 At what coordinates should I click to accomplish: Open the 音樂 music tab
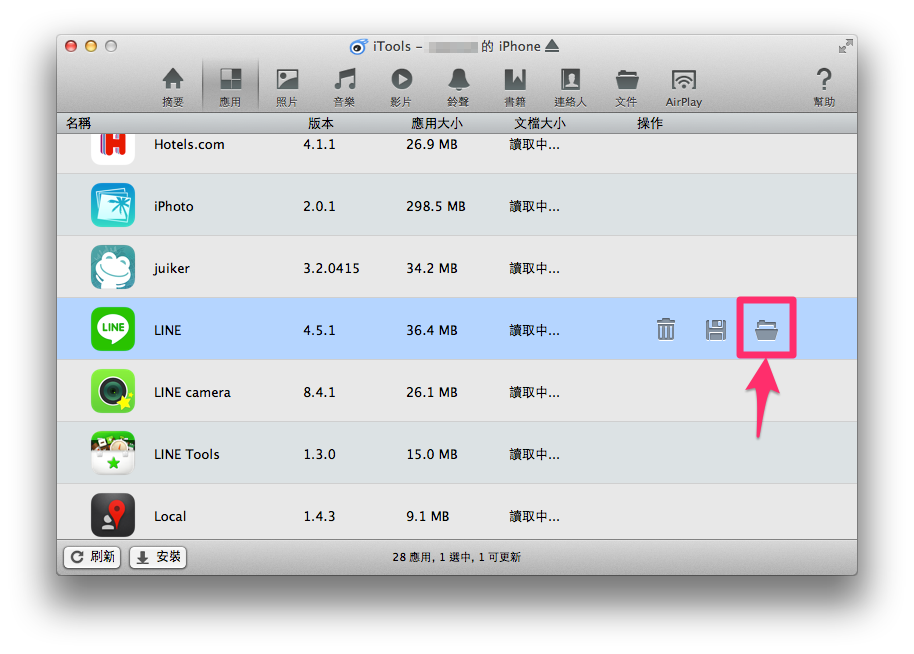(x=344, y=87)
